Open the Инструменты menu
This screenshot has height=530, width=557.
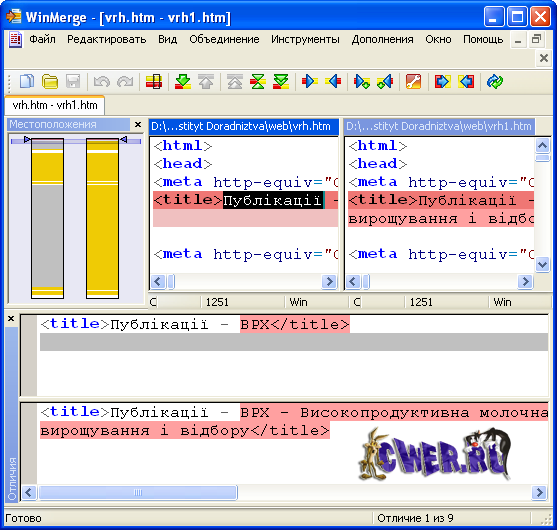tap(305, 39)
